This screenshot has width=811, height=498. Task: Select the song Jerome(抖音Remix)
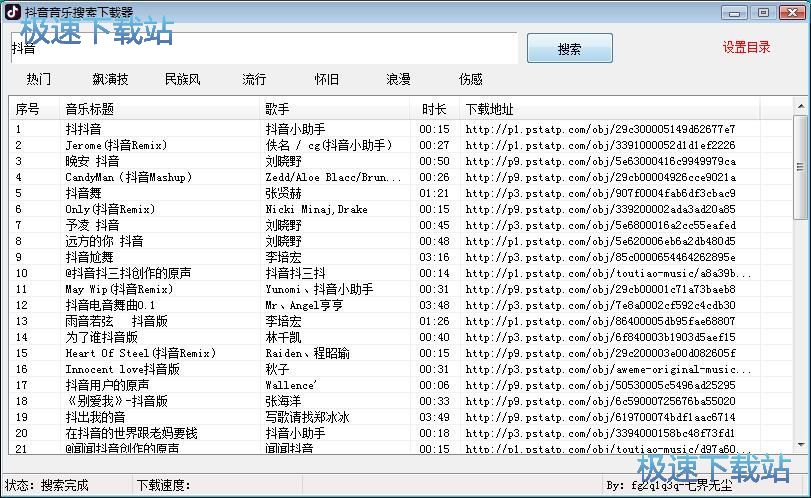click(x=116, y=145)
